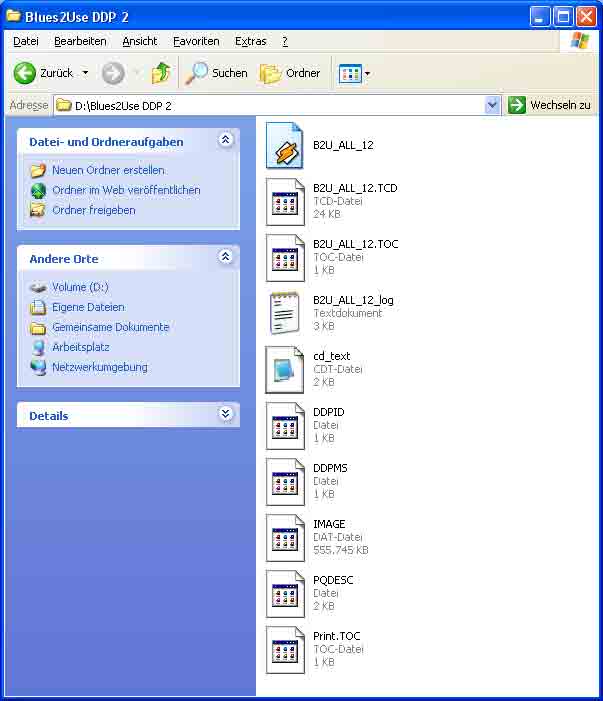The image size is (603, 701).
Task: Click the shared folder icon beside Ordner freigeben
Action: click(x=38, y=210)
